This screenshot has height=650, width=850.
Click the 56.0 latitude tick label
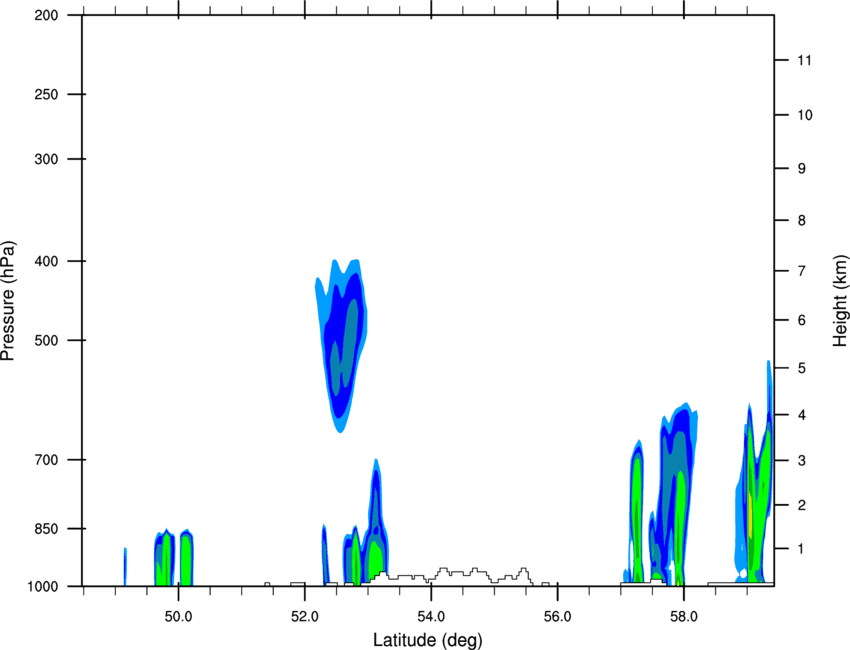[x=557, y=617]
